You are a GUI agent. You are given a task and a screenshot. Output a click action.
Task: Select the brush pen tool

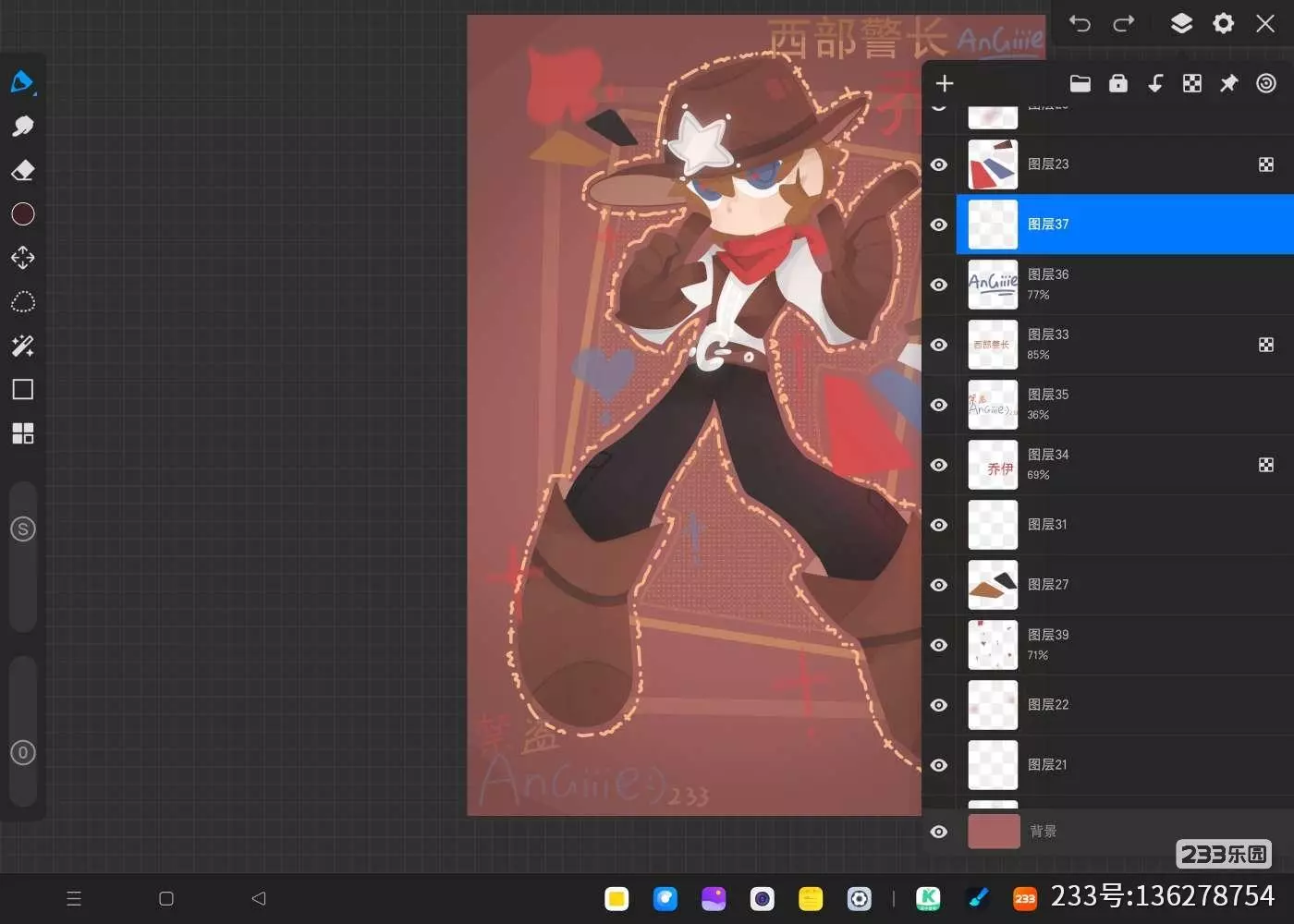[22, 81]
